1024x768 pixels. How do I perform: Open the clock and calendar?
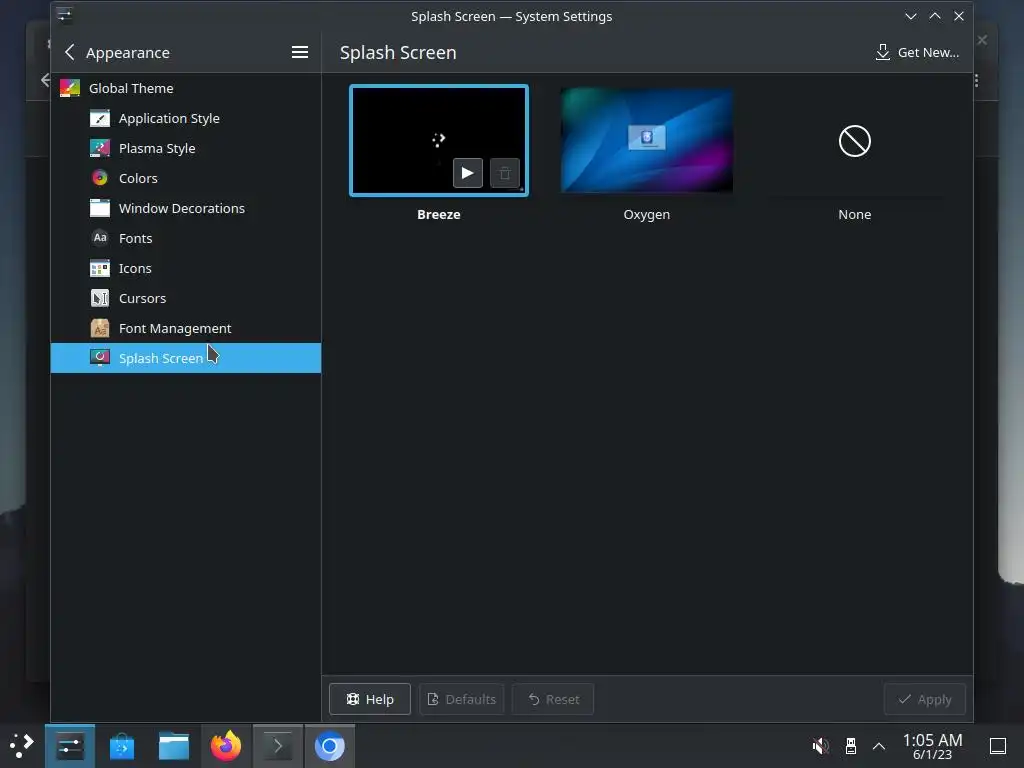click(932, 746)
